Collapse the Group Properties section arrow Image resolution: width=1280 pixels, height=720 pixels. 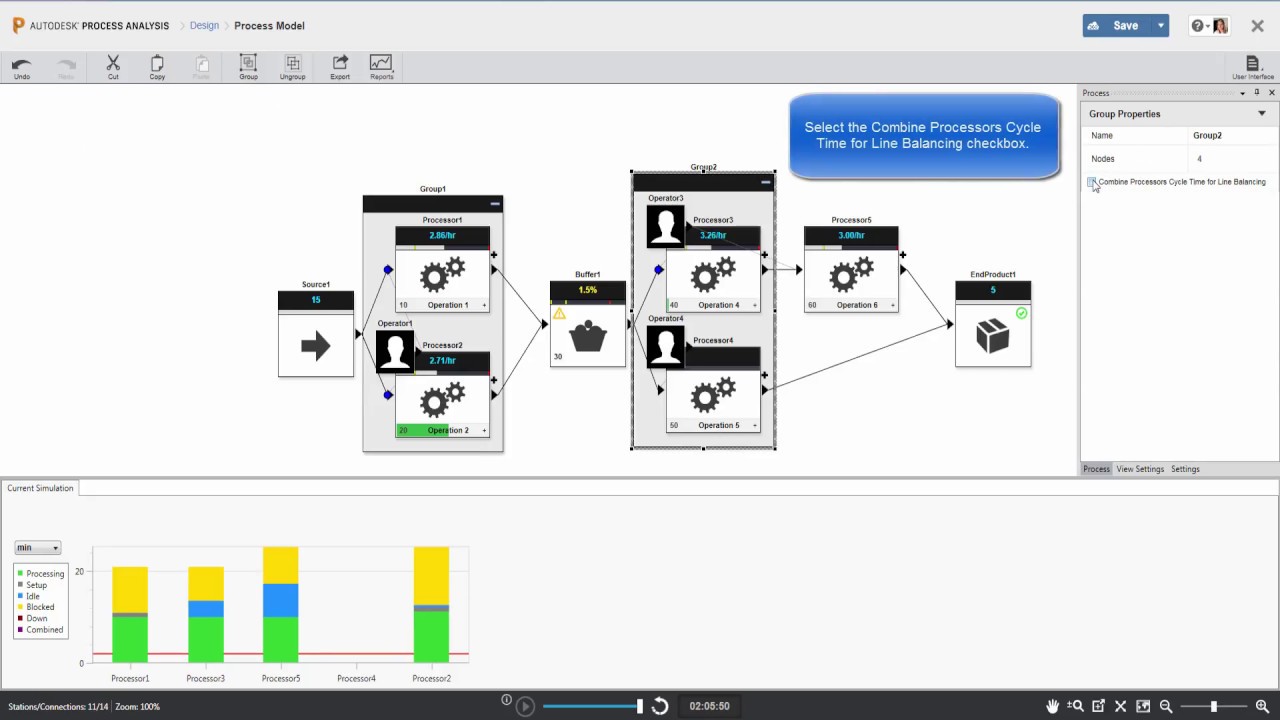tap(1261, 114)
